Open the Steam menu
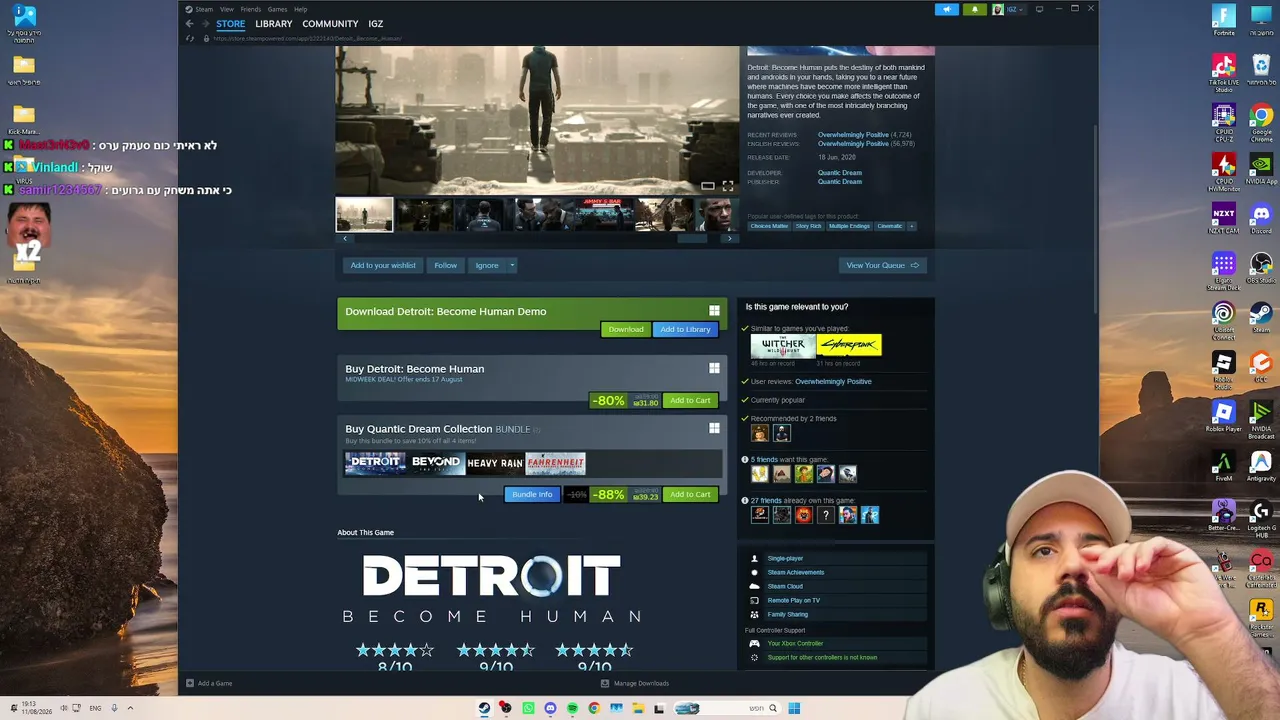 coord(204,9)
